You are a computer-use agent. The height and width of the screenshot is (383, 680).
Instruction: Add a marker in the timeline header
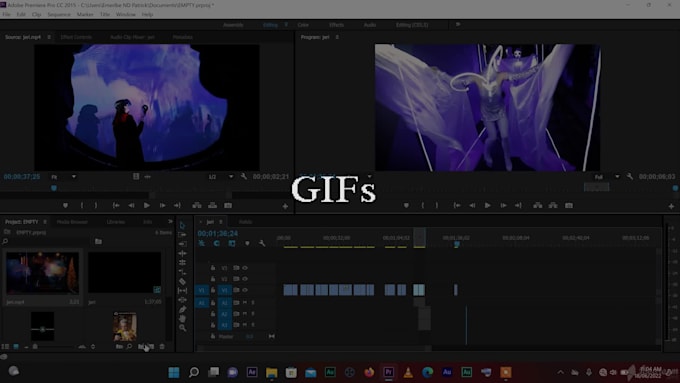point(247,244)
